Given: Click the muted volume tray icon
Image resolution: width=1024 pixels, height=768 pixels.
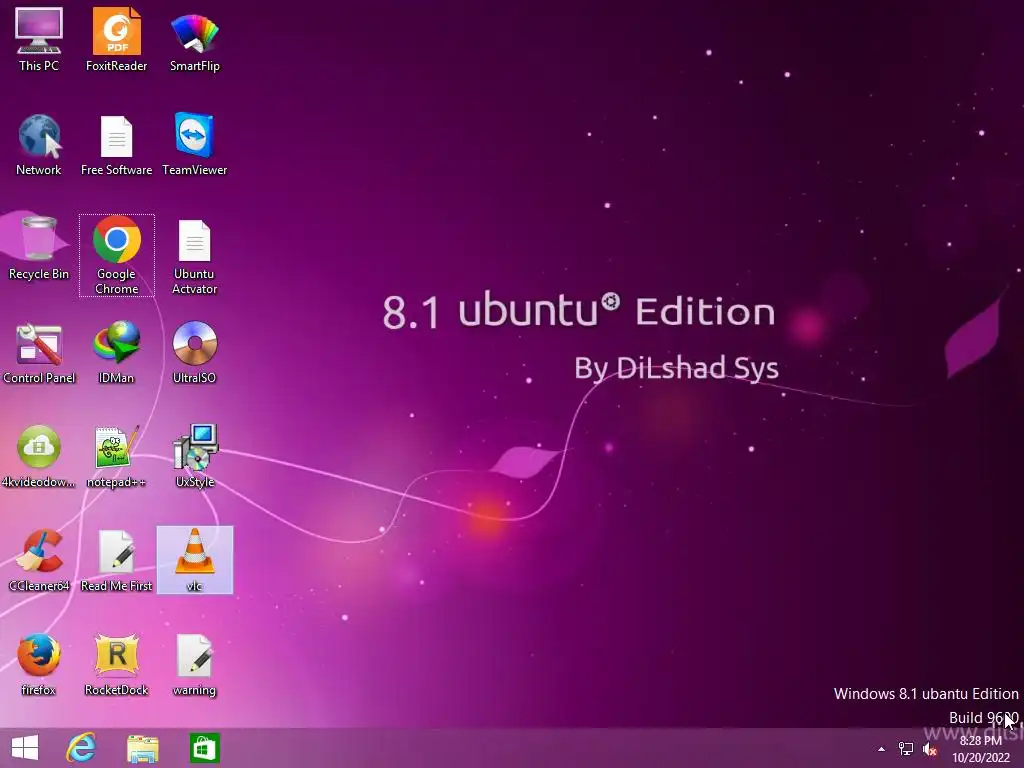Looking at the screenshot, I should [930, 749].
